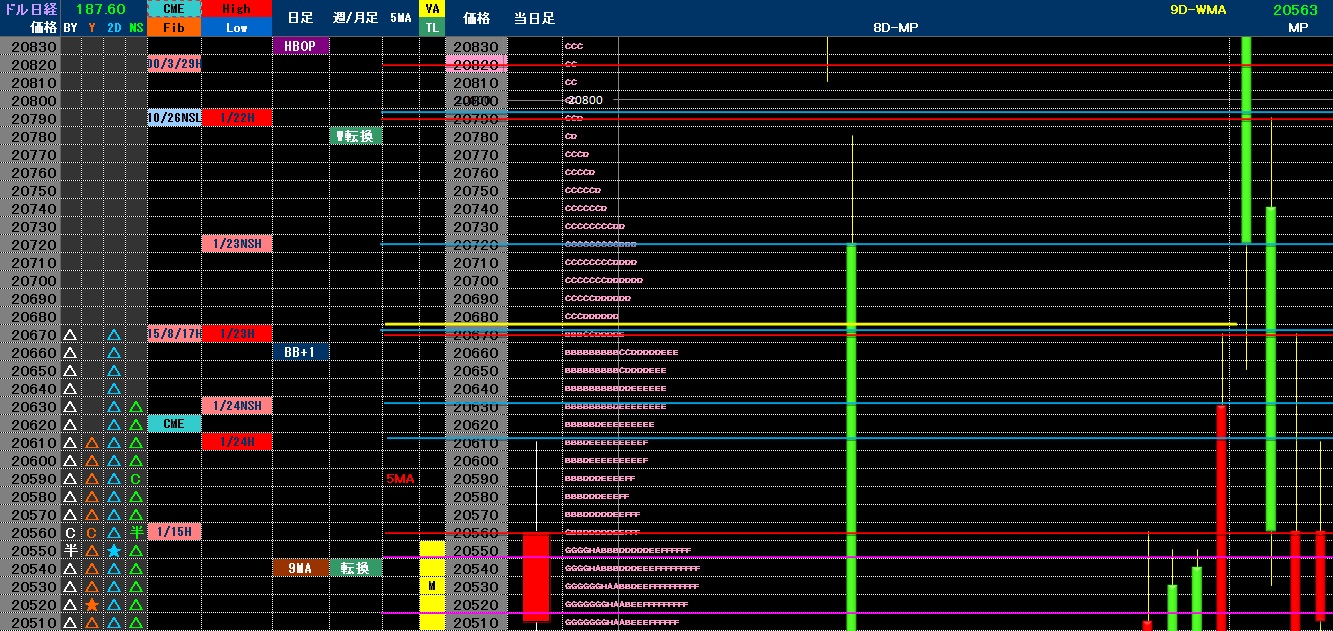Image resolution: width=1333 pixels, height=631 pixels.
Task: Click the CME header button
Action: tap(174, 8)
